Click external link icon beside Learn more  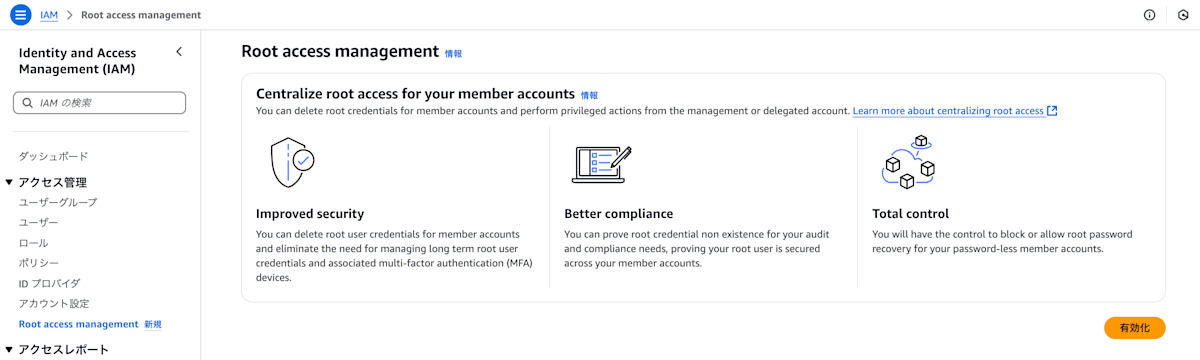(1052, 111)
